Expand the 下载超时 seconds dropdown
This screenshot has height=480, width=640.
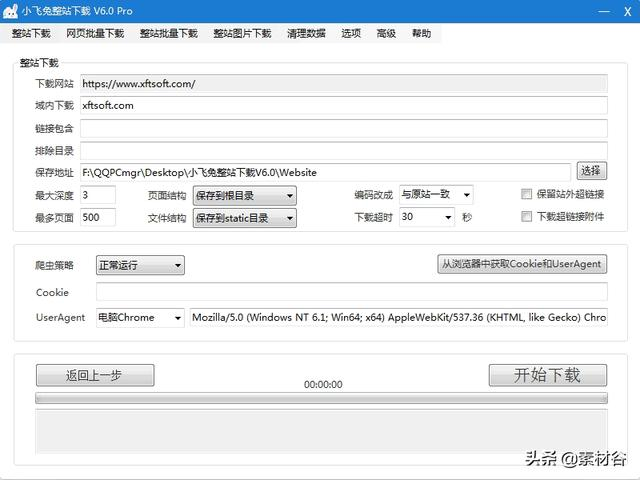click(427, 217)
